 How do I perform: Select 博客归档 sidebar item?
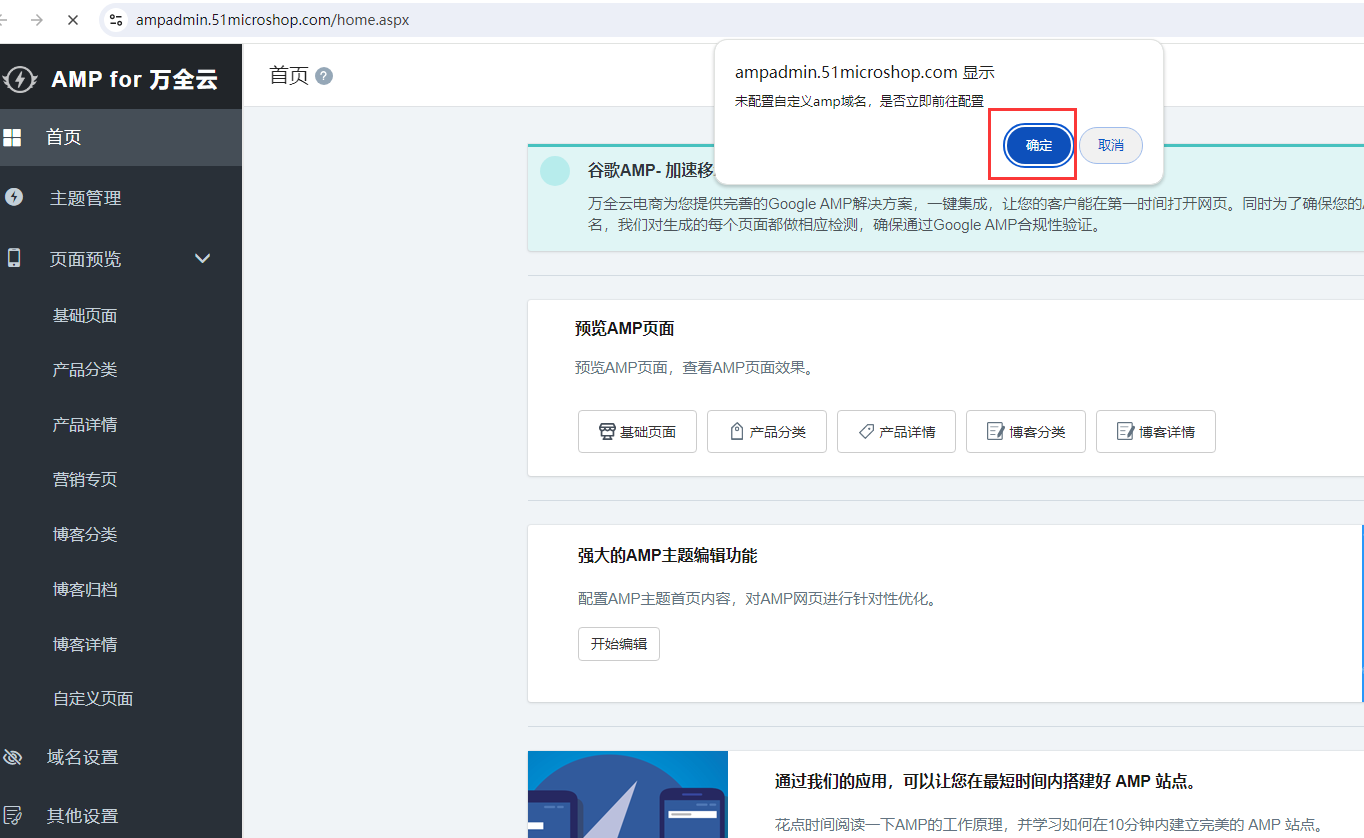coord(85,589)
